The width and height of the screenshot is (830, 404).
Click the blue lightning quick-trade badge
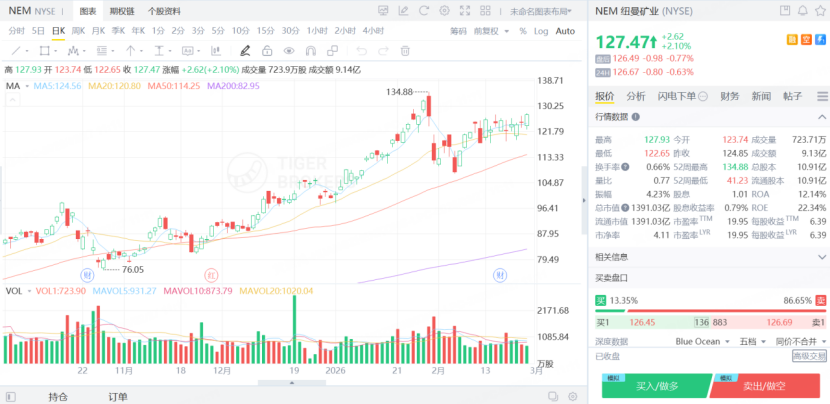820,39
